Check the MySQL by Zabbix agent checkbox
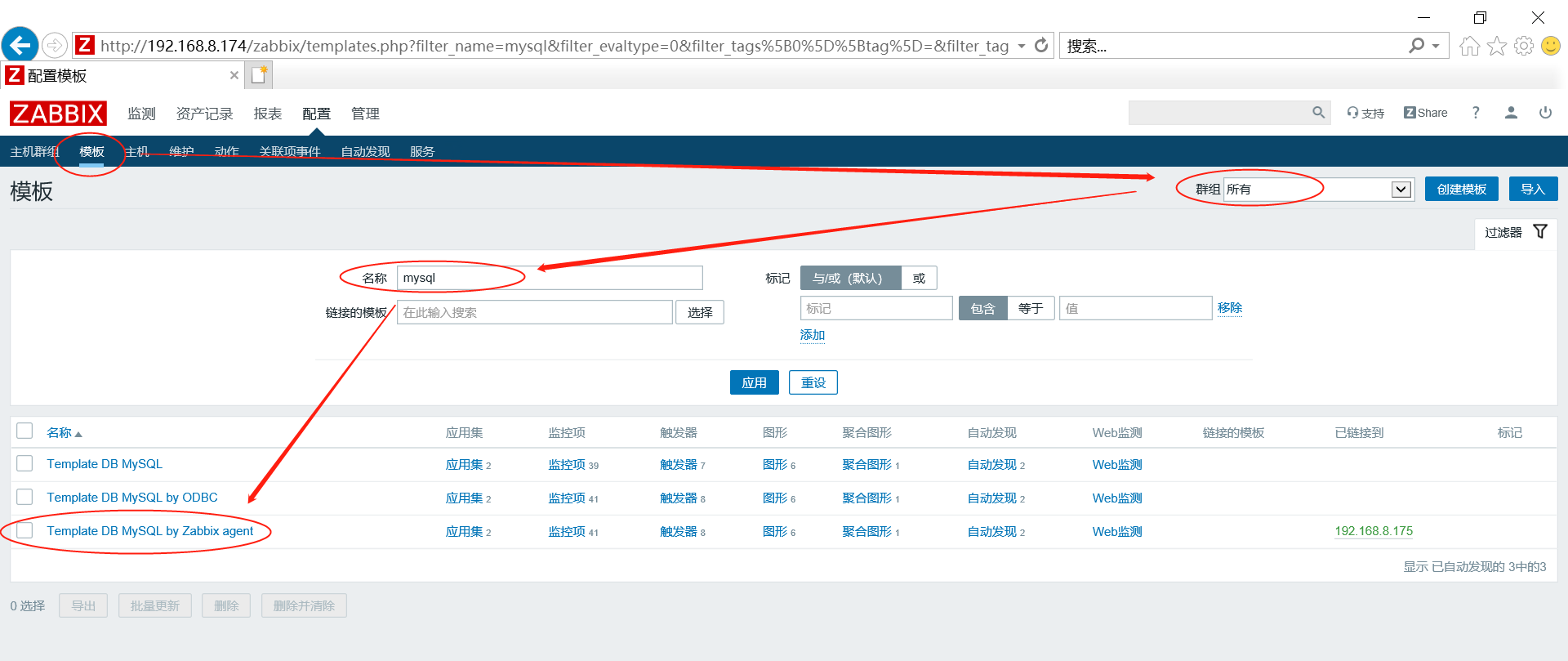 [x=24, y=530]
